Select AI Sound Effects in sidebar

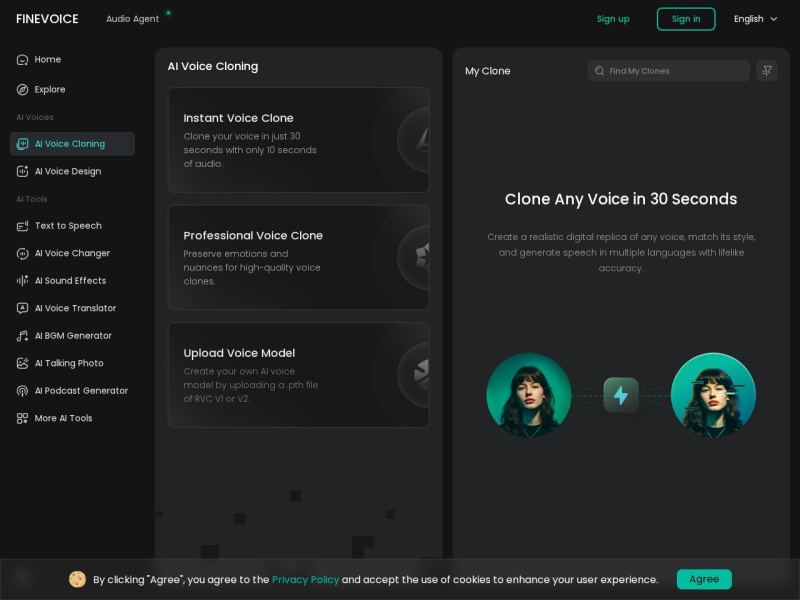(72, 281)
